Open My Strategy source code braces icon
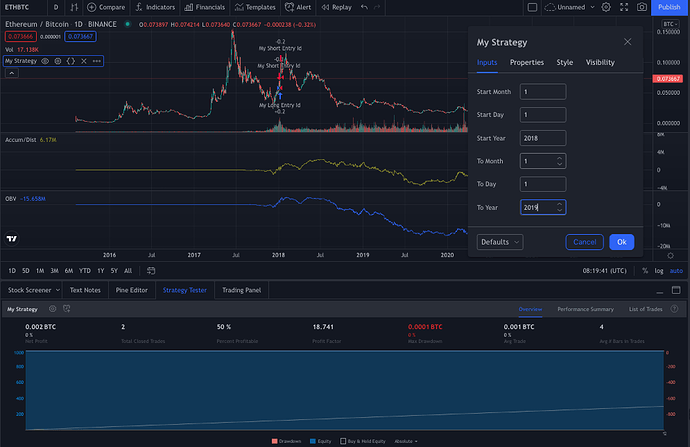 [x=70, y=61]
